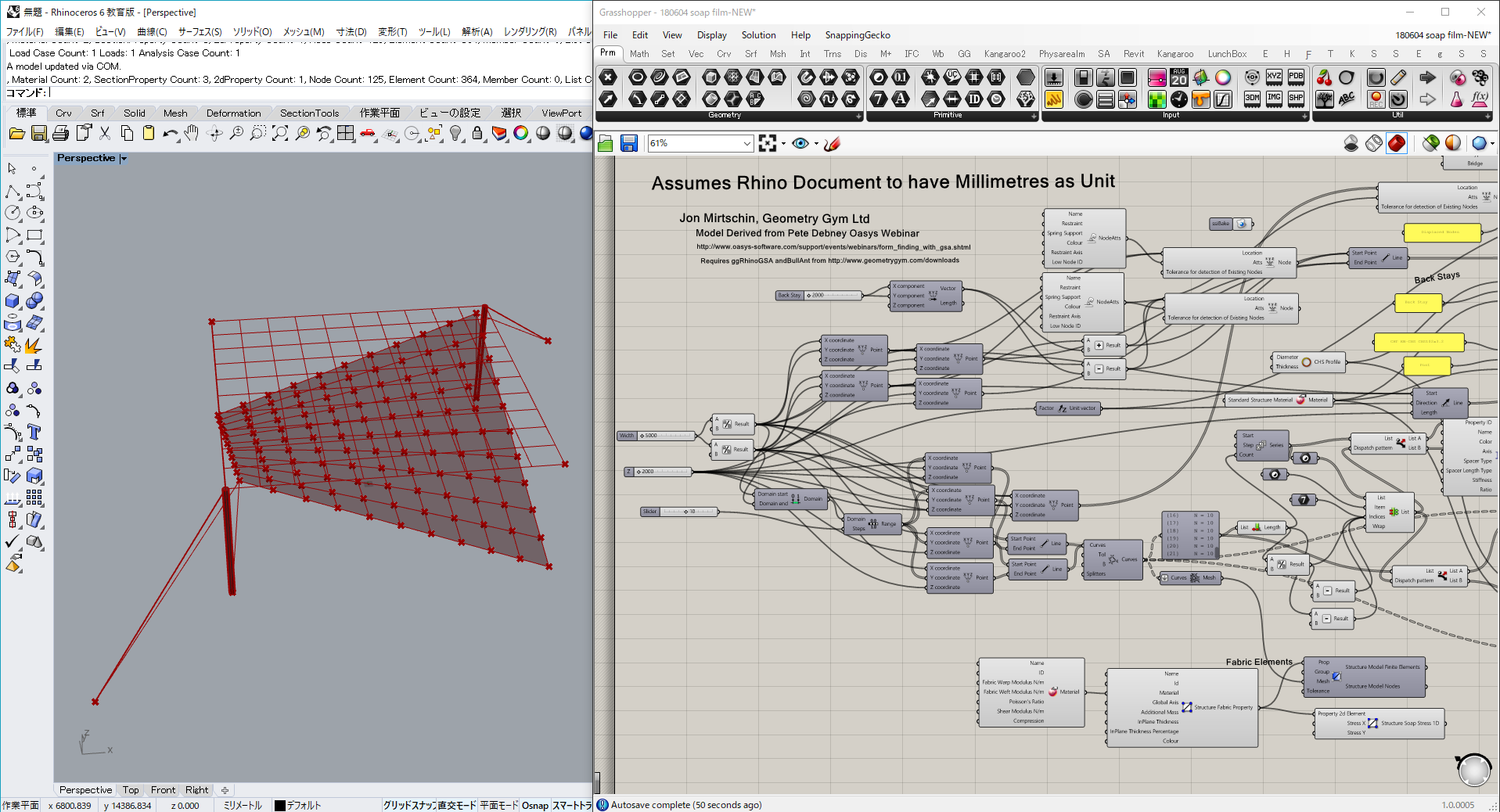Screen dimensions: 1500x812
Task: Click the Number '0.1' primitive icon
Action: click(901, 77)
